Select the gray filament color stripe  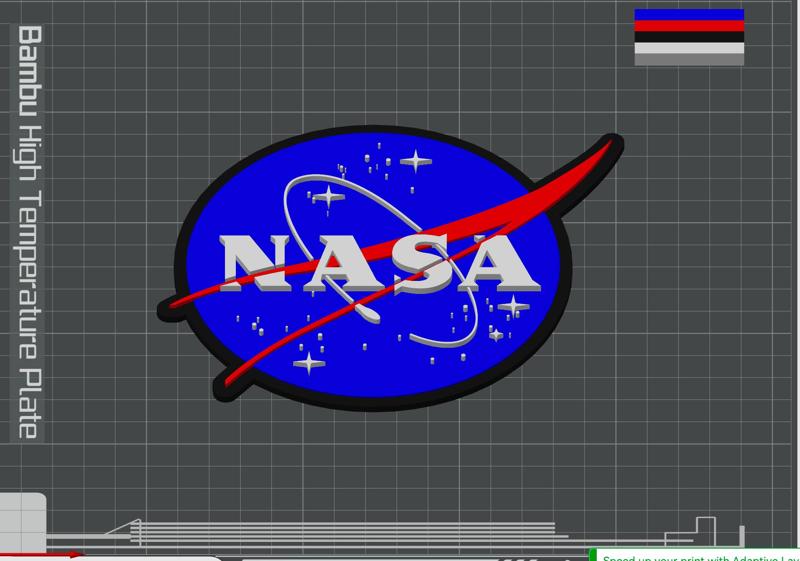pyautogui.click(x=689, y=60)
